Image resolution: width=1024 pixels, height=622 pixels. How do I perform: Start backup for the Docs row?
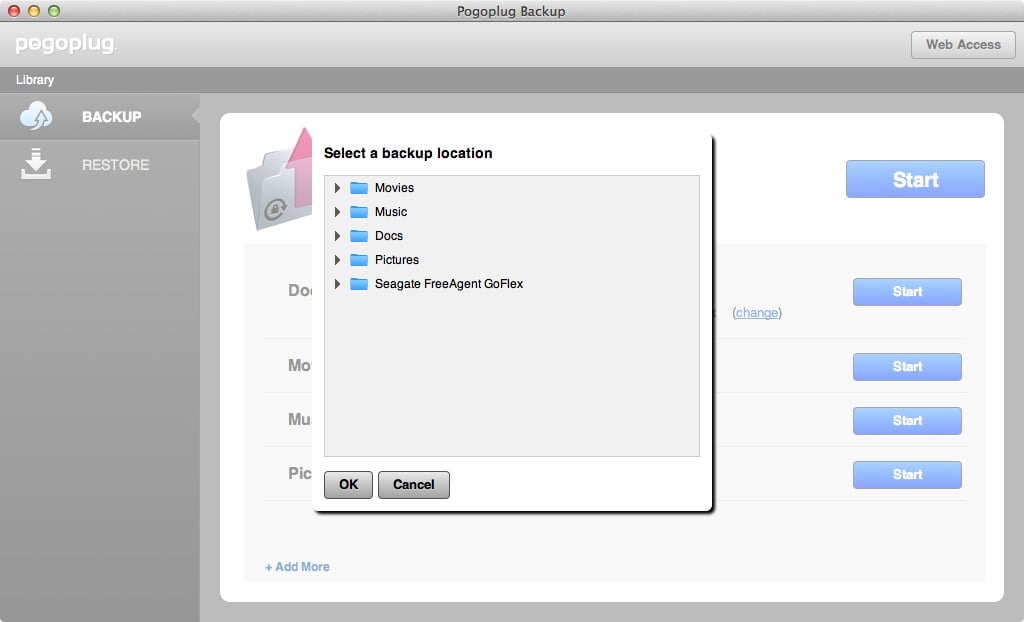(x=907, y=292)
